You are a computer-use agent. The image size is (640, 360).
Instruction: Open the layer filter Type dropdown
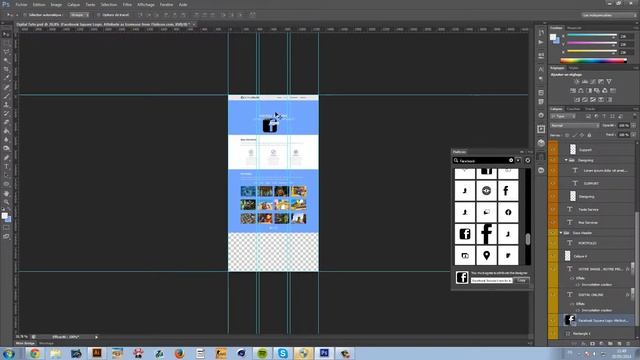pos(562,117)
